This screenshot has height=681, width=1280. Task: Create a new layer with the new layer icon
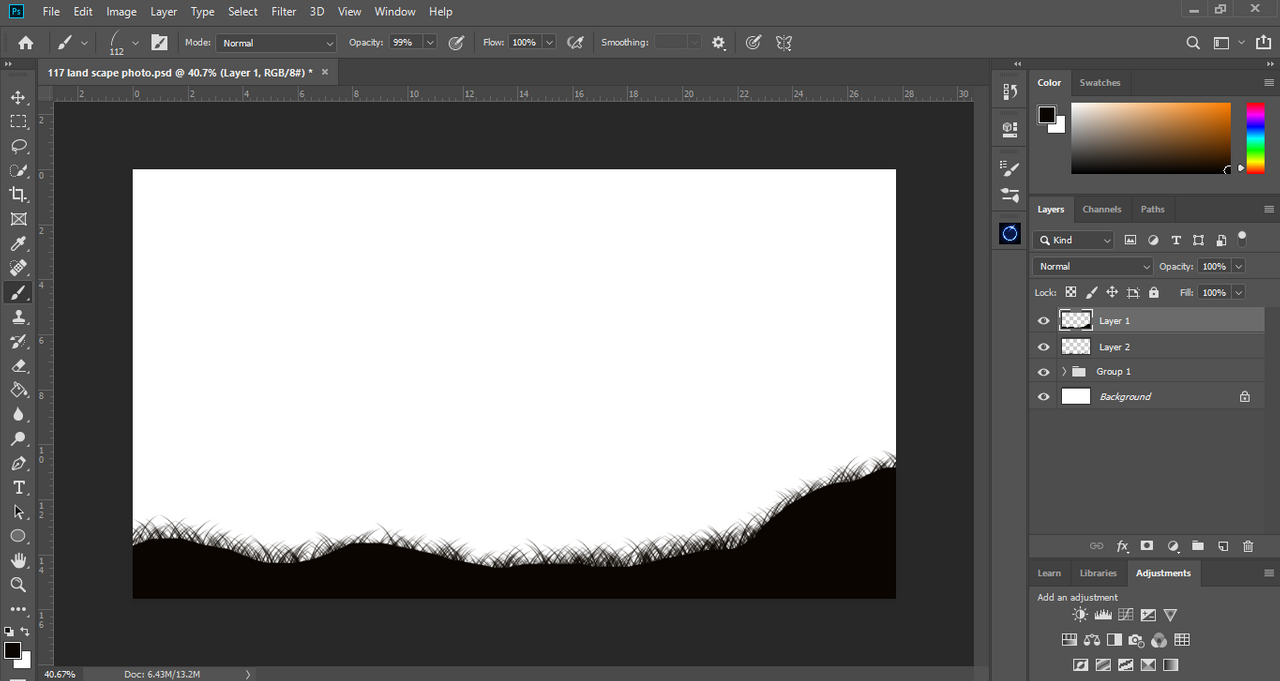click(x=1222, y=546)
